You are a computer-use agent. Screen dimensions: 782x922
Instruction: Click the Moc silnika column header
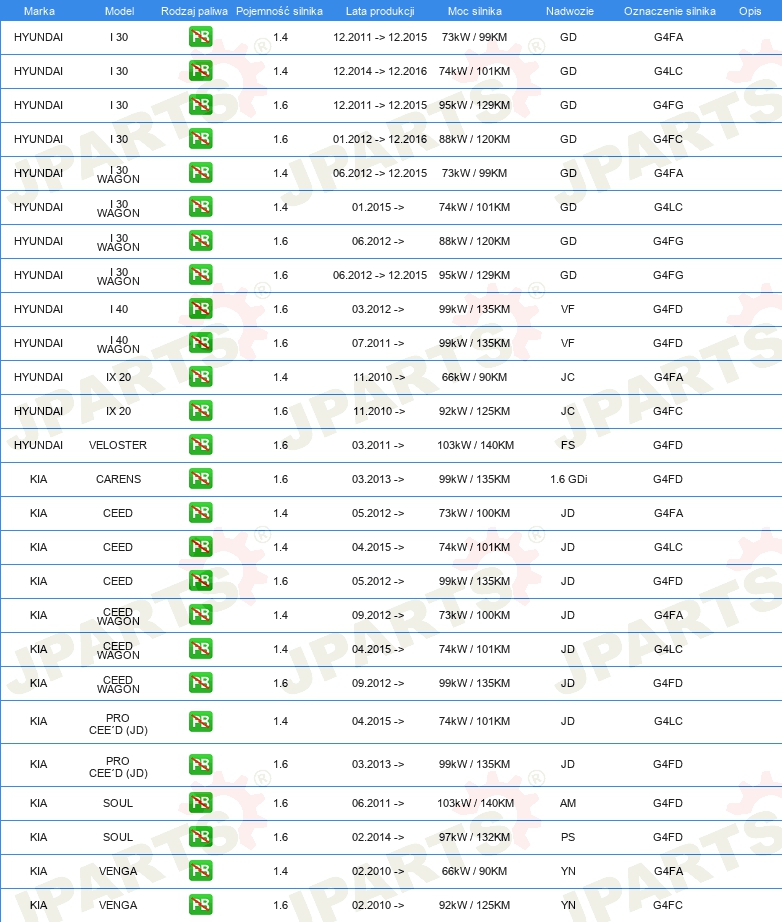474,11
